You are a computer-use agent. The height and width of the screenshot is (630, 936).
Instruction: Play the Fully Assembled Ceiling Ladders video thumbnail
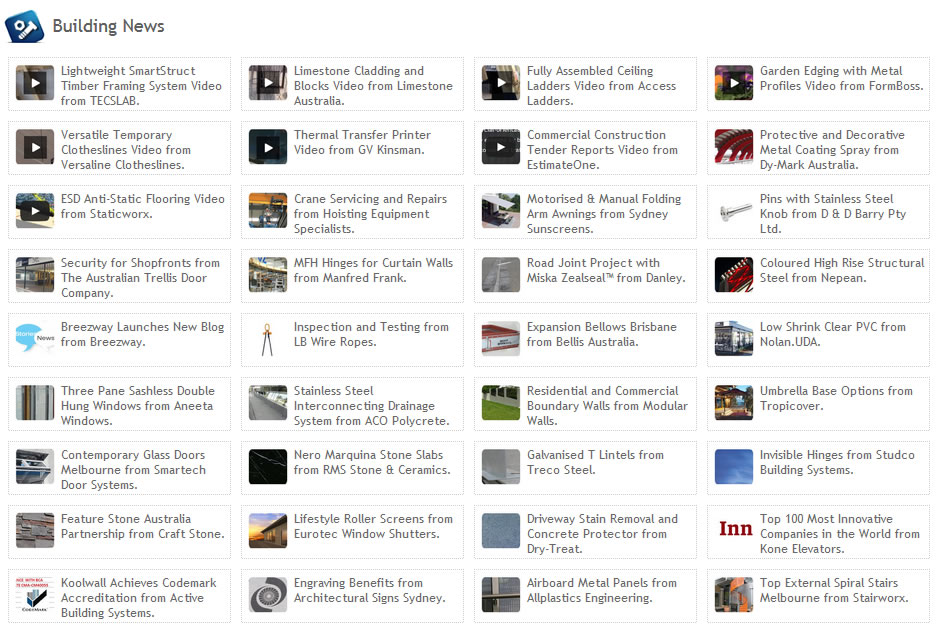501,83
